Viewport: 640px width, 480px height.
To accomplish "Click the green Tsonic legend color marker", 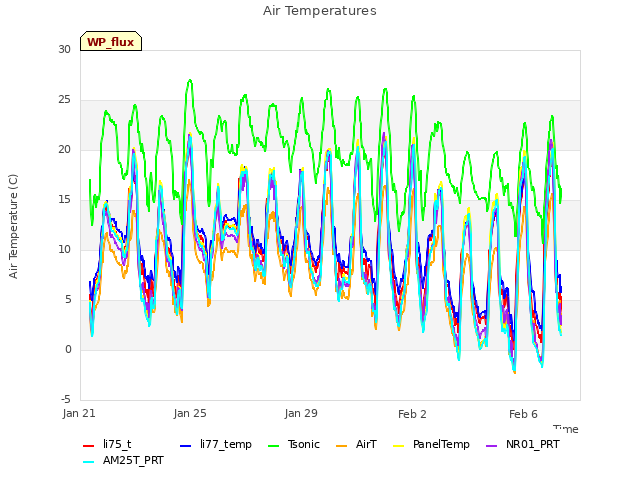I will click(x=273, y=446).
